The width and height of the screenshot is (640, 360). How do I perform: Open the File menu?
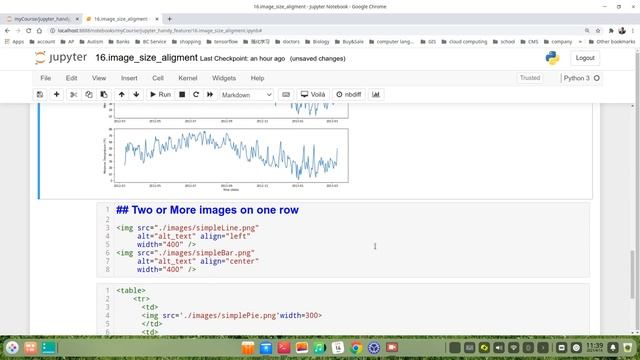click(46, 78)
